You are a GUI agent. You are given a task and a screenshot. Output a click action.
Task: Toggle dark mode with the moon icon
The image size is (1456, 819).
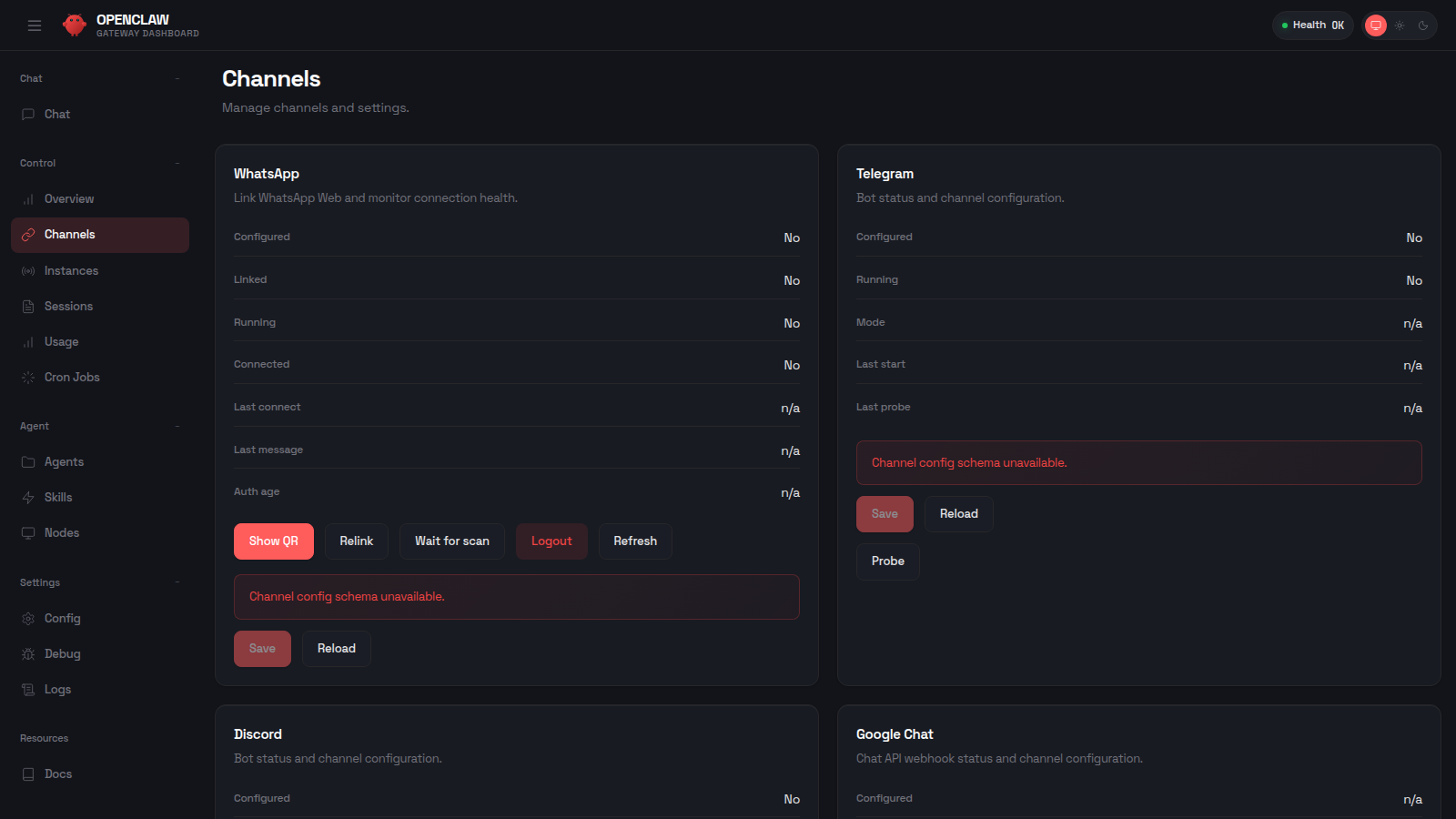click(x=1421, y=25)
